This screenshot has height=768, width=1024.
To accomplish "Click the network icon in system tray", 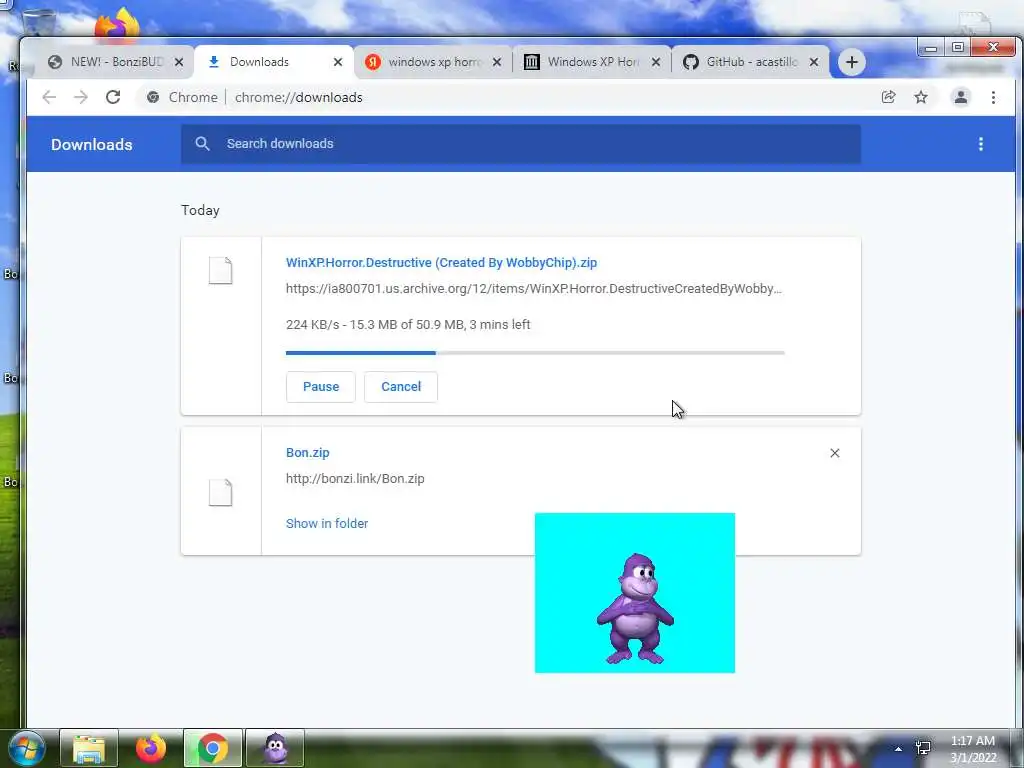I will [x=923, y=748].
